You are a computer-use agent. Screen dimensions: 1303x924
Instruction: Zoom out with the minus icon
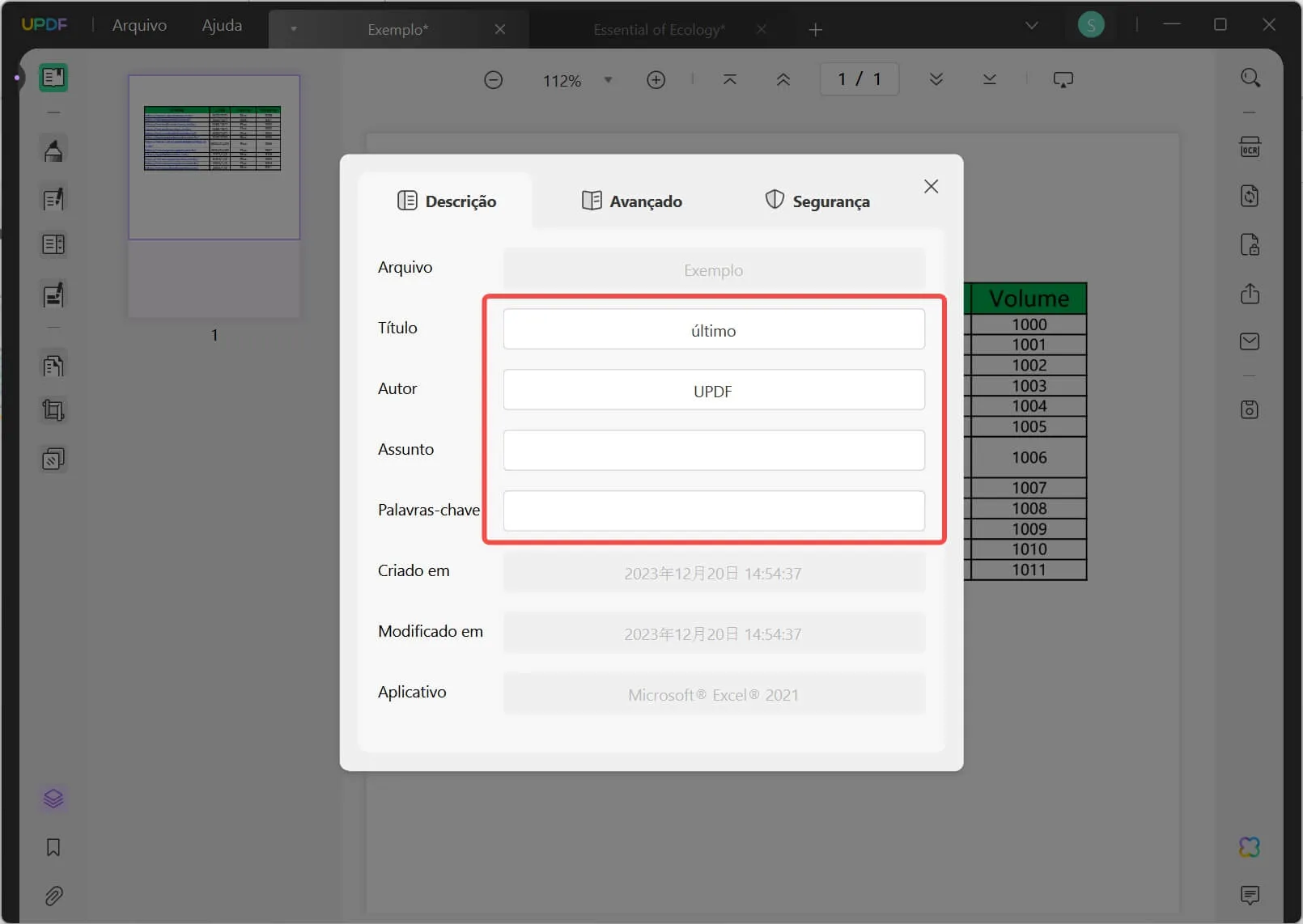[x=494, y=80]
